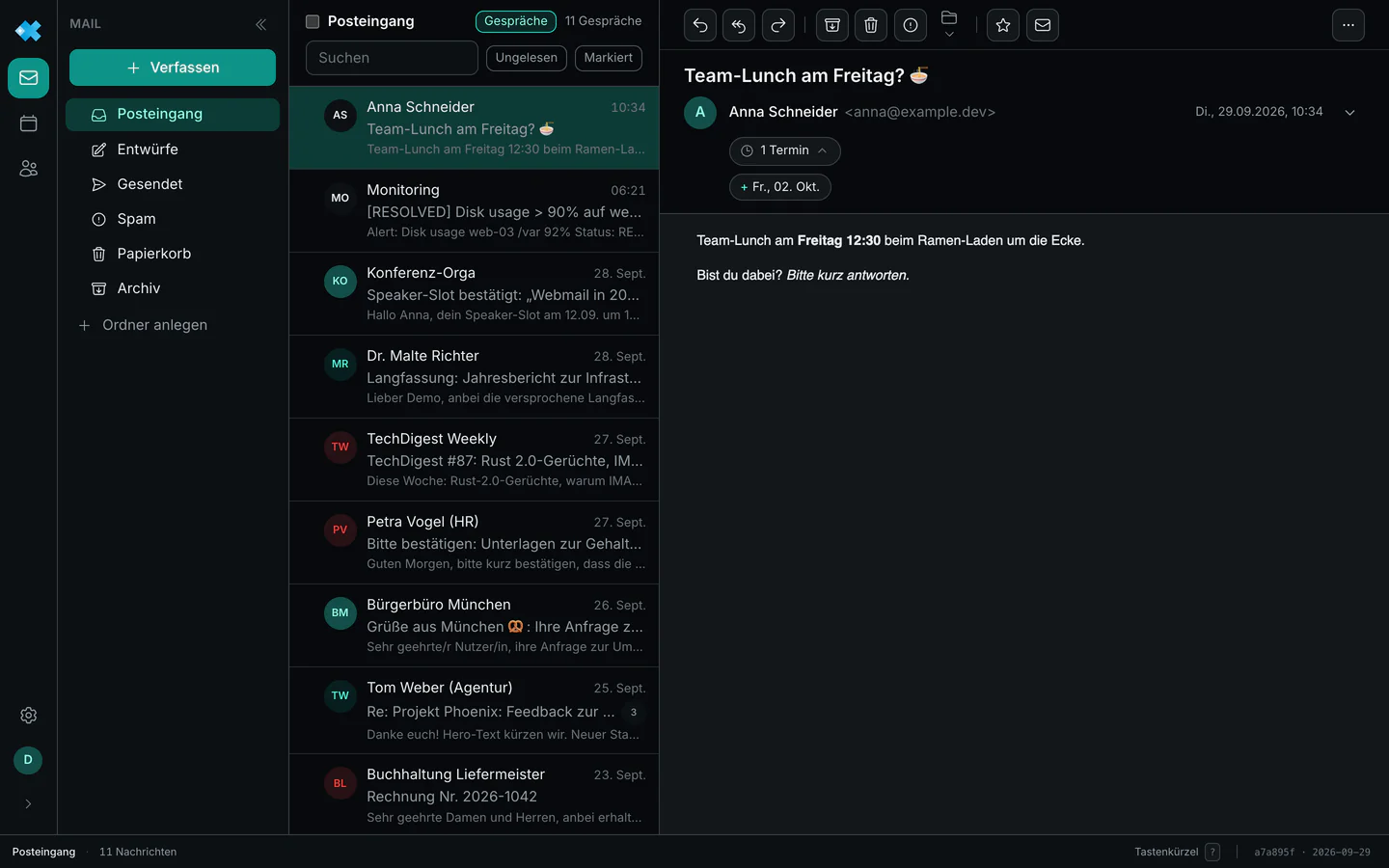The height and width of the screenshot is (868, 1389).
Task: Click the Verfassen compose button
Action: 173,68
